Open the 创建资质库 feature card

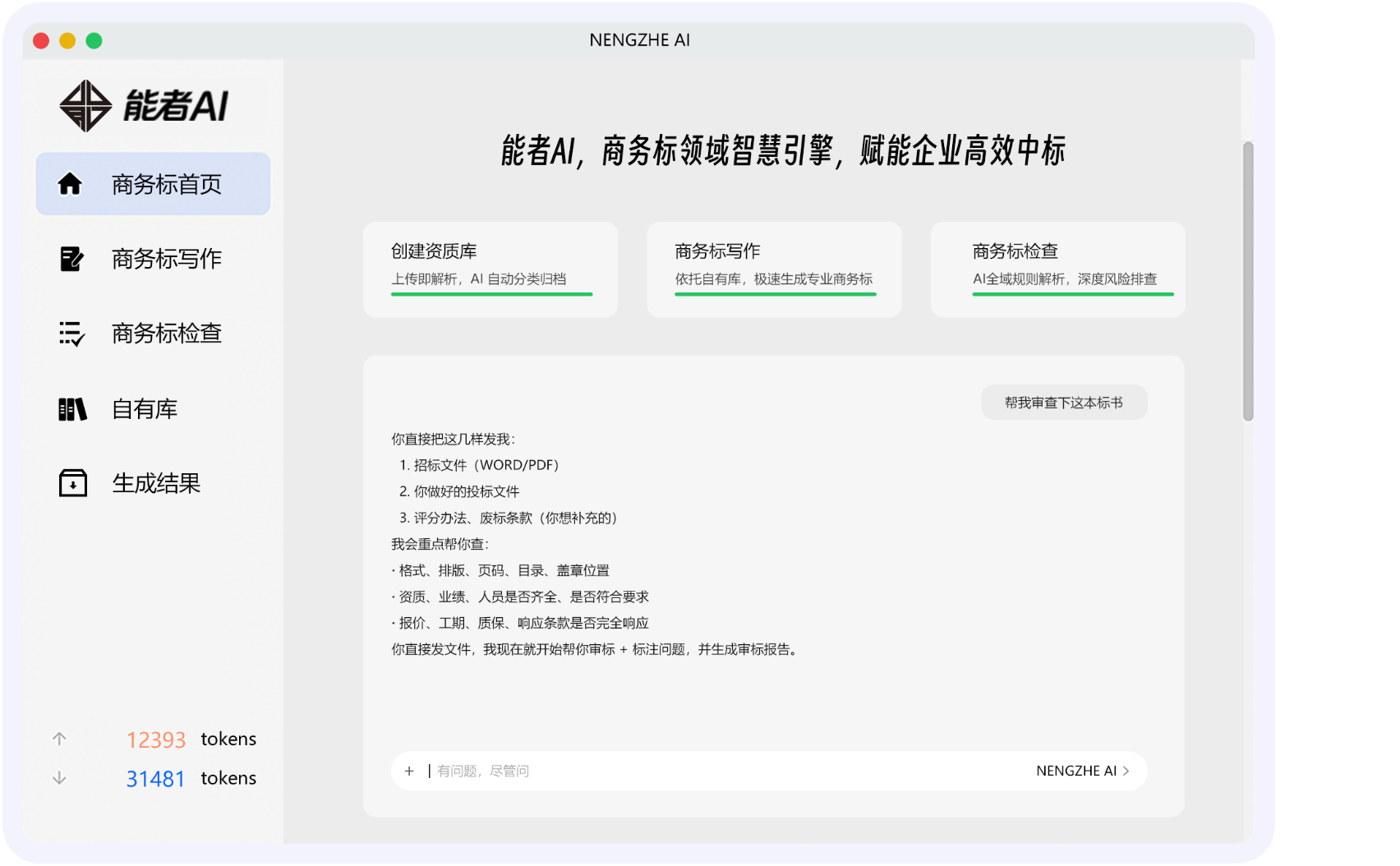click(x=490, y=269)
